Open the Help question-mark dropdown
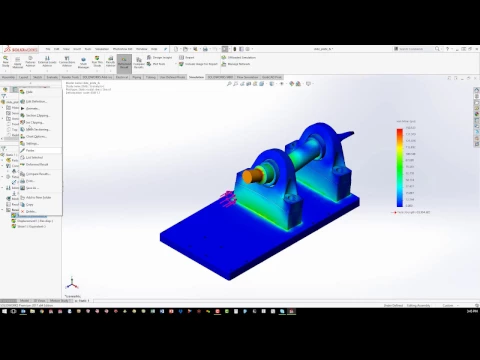 pos(452,49)
